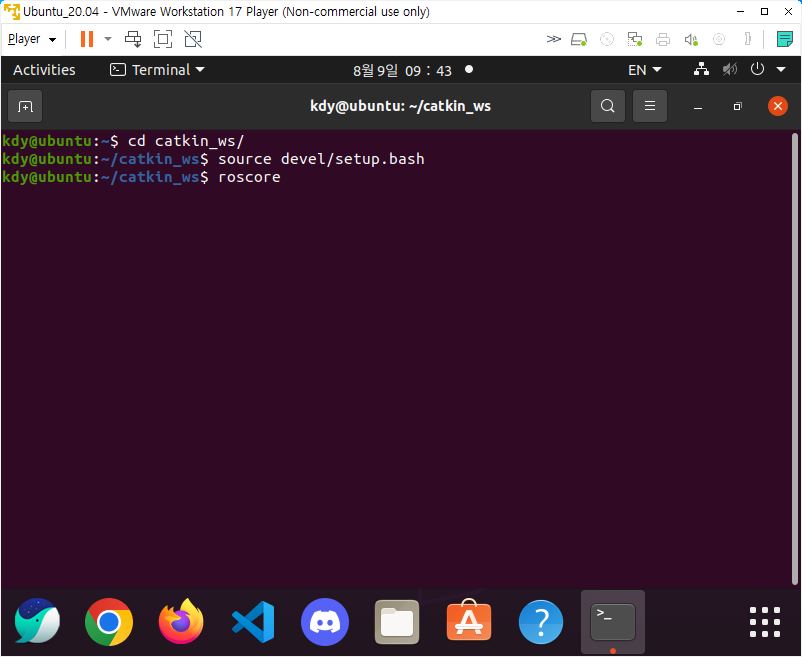Select the power icon in the top bar
Viewport: 802px width, 657px height.
(757, 69)
